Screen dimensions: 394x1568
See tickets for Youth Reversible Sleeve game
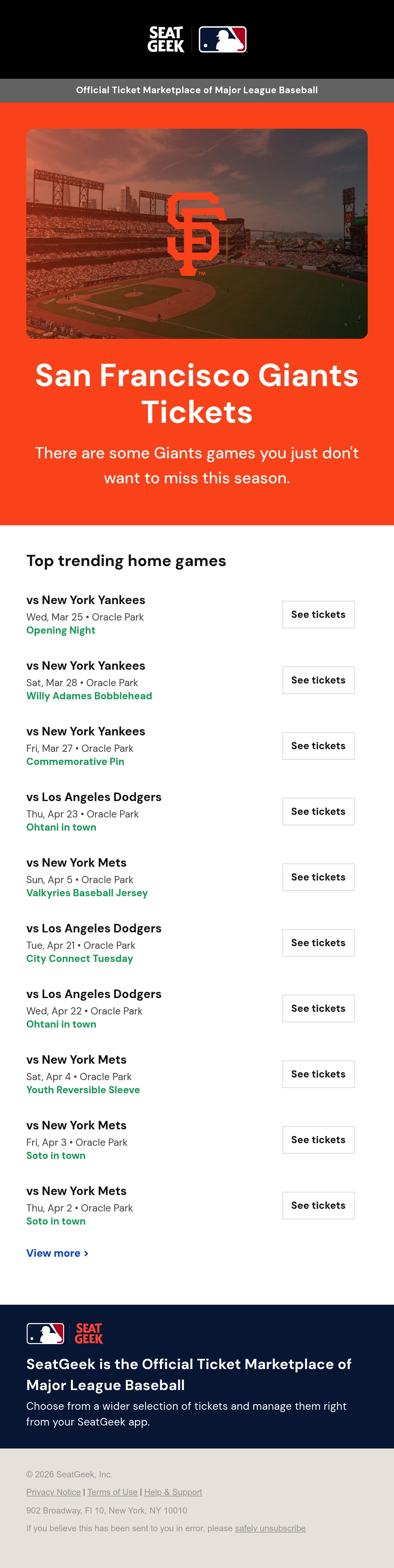click(318, 1074)
